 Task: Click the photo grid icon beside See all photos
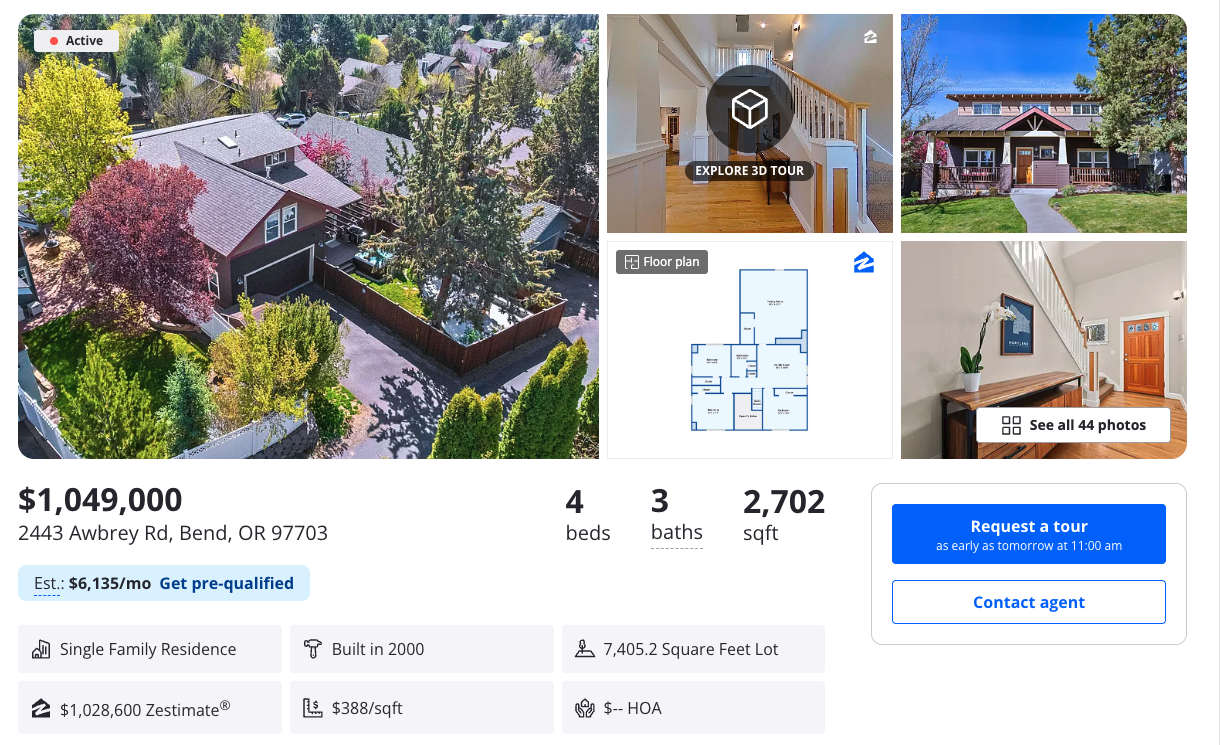click(1011, 425)
